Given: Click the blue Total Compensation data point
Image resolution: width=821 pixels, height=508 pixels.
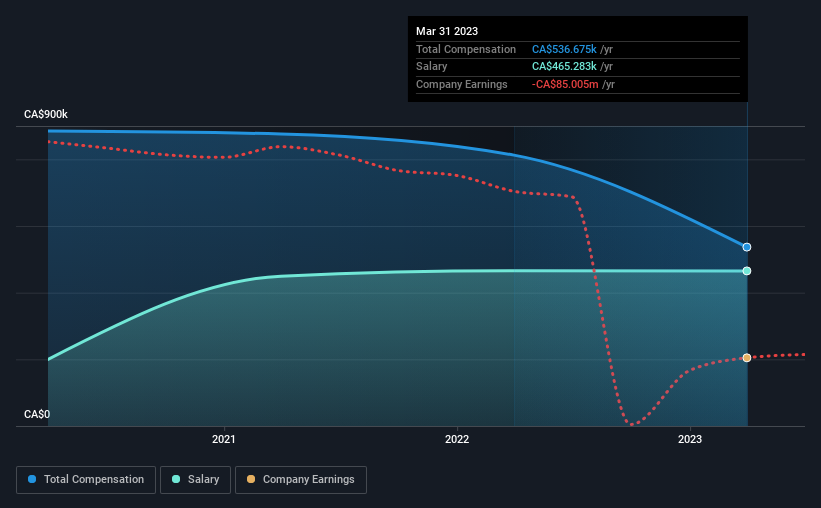Looking at the screenshot, I should pos(747,247).
